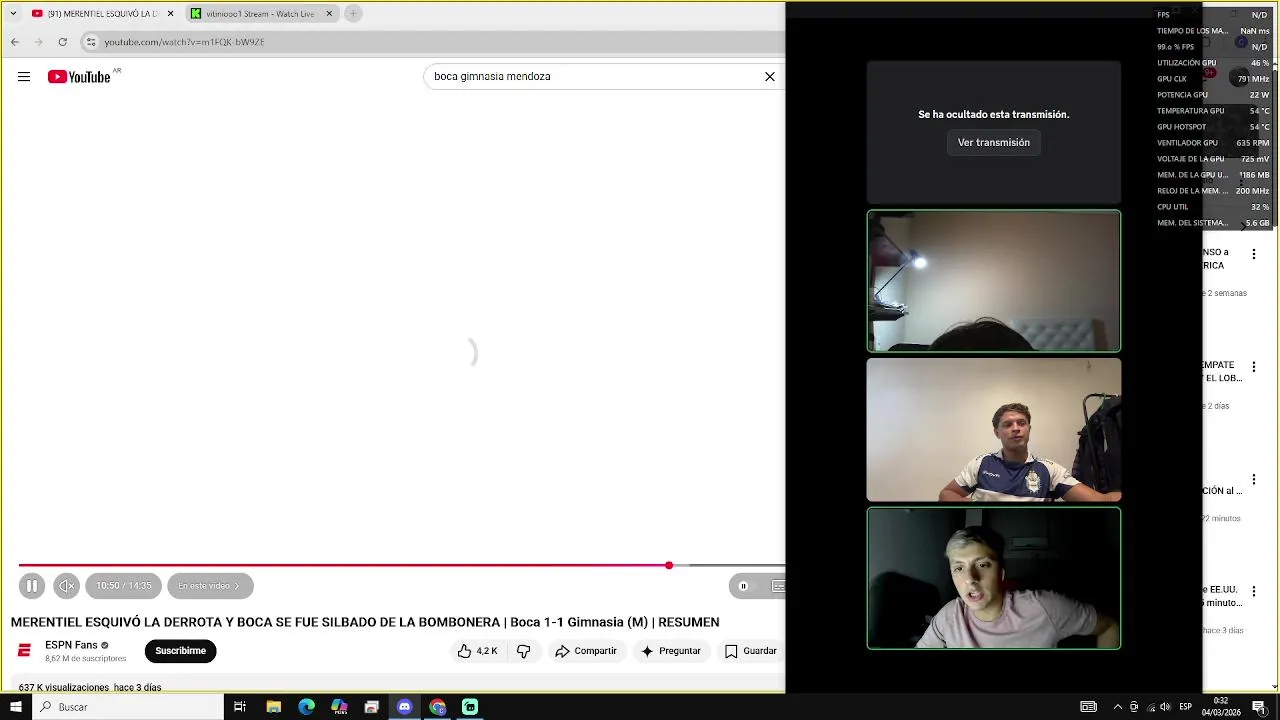Click the taskbar Buscar search box
Viewport: 1280px width, 720px height.
[127, 707]
